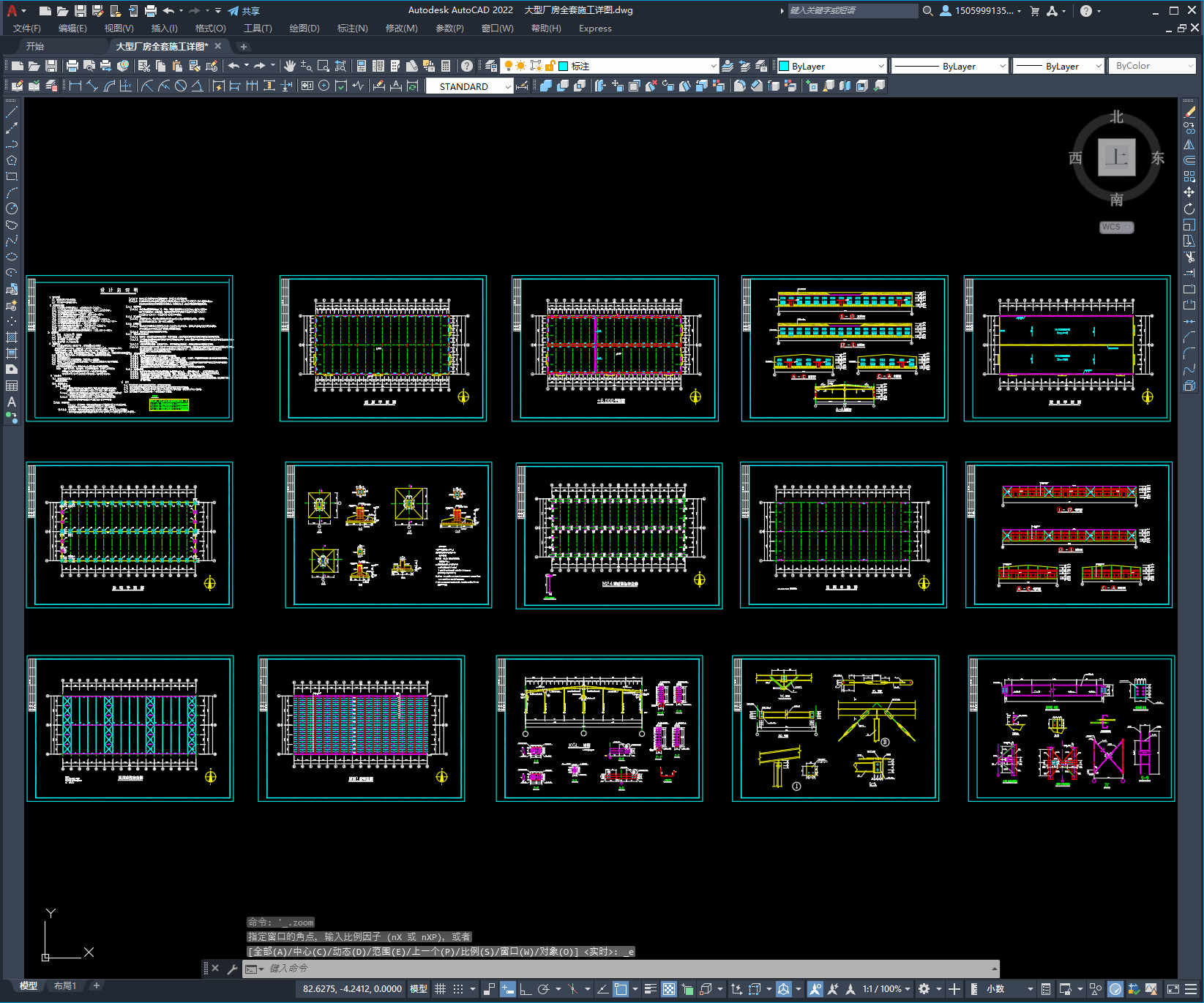Click the ViewCube 上 top face
This screenshot has height=1003, width=1204.
click(1116, 157)
